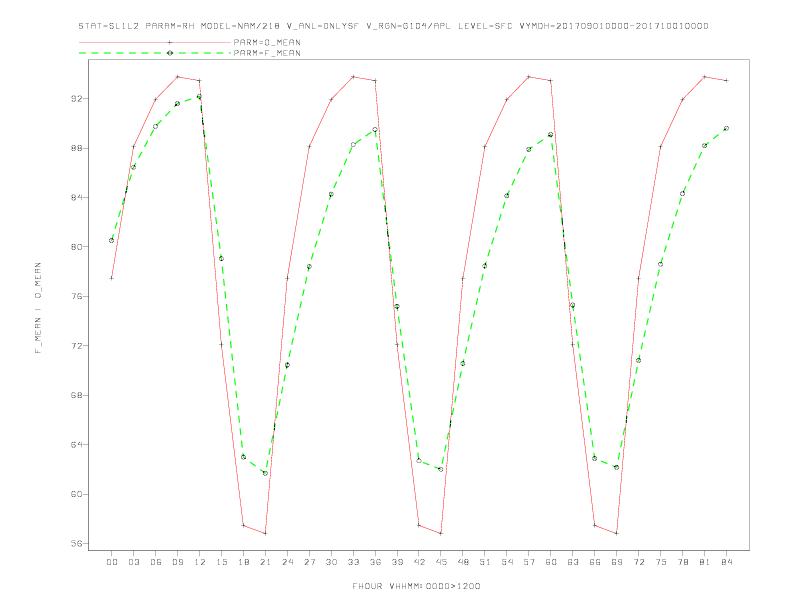792x612 pixels.
Task: Click x-axis tick label 21
Action: click(x=265, y=562)
